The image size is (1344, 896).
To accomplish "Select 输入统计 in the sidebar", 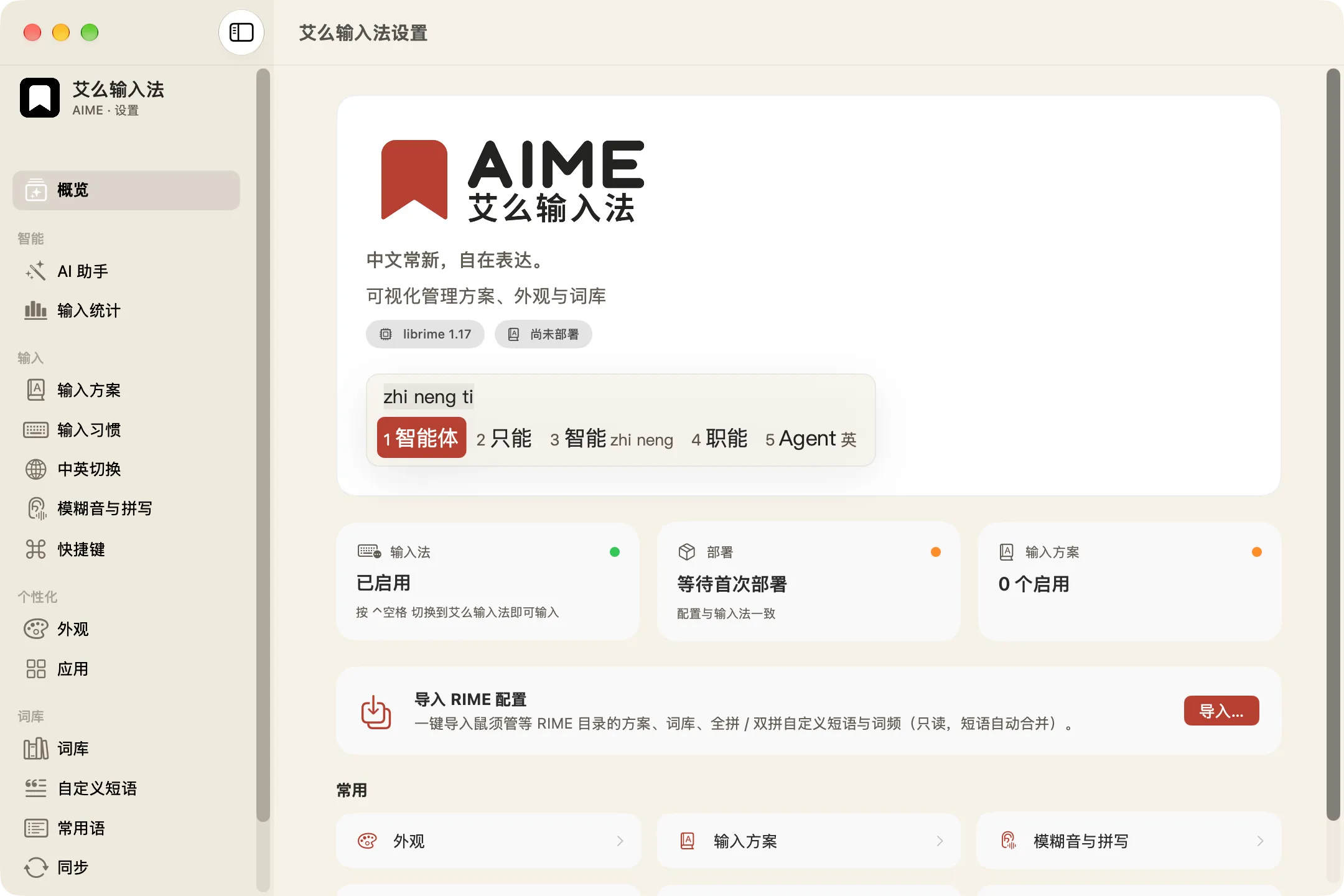I will (126, 310).
